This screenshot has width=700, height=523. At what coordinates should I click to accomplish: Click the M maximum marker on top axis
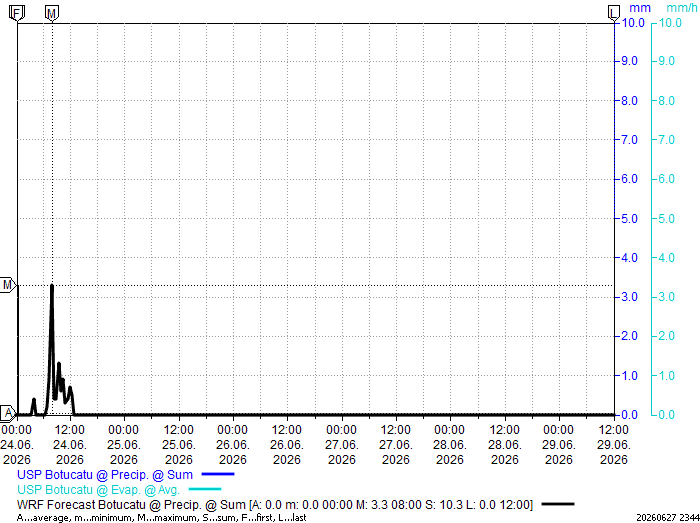click(52, 13)
